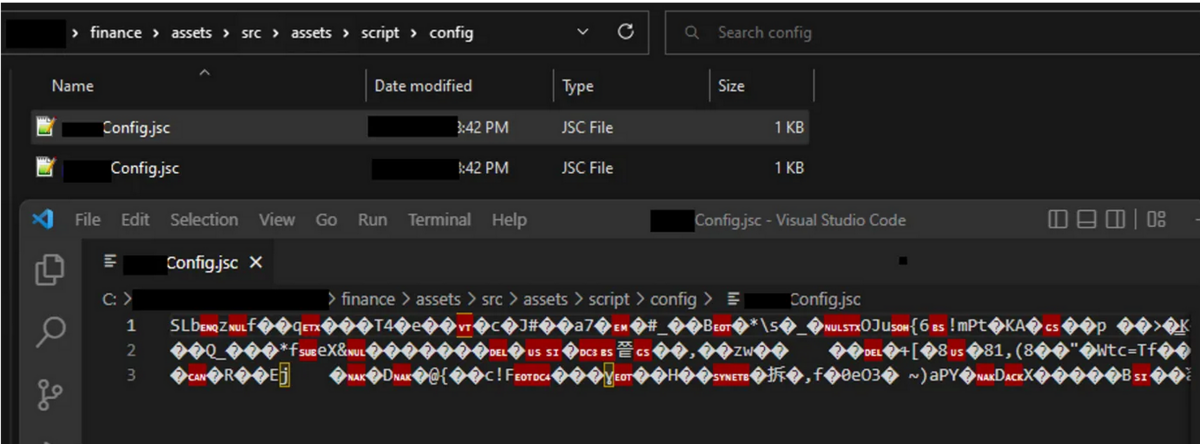This screenshot has width=1200, height=444.
Task: Click line number 3 in editor gutter
Action: pyautogui.click(x=131, y=375)
